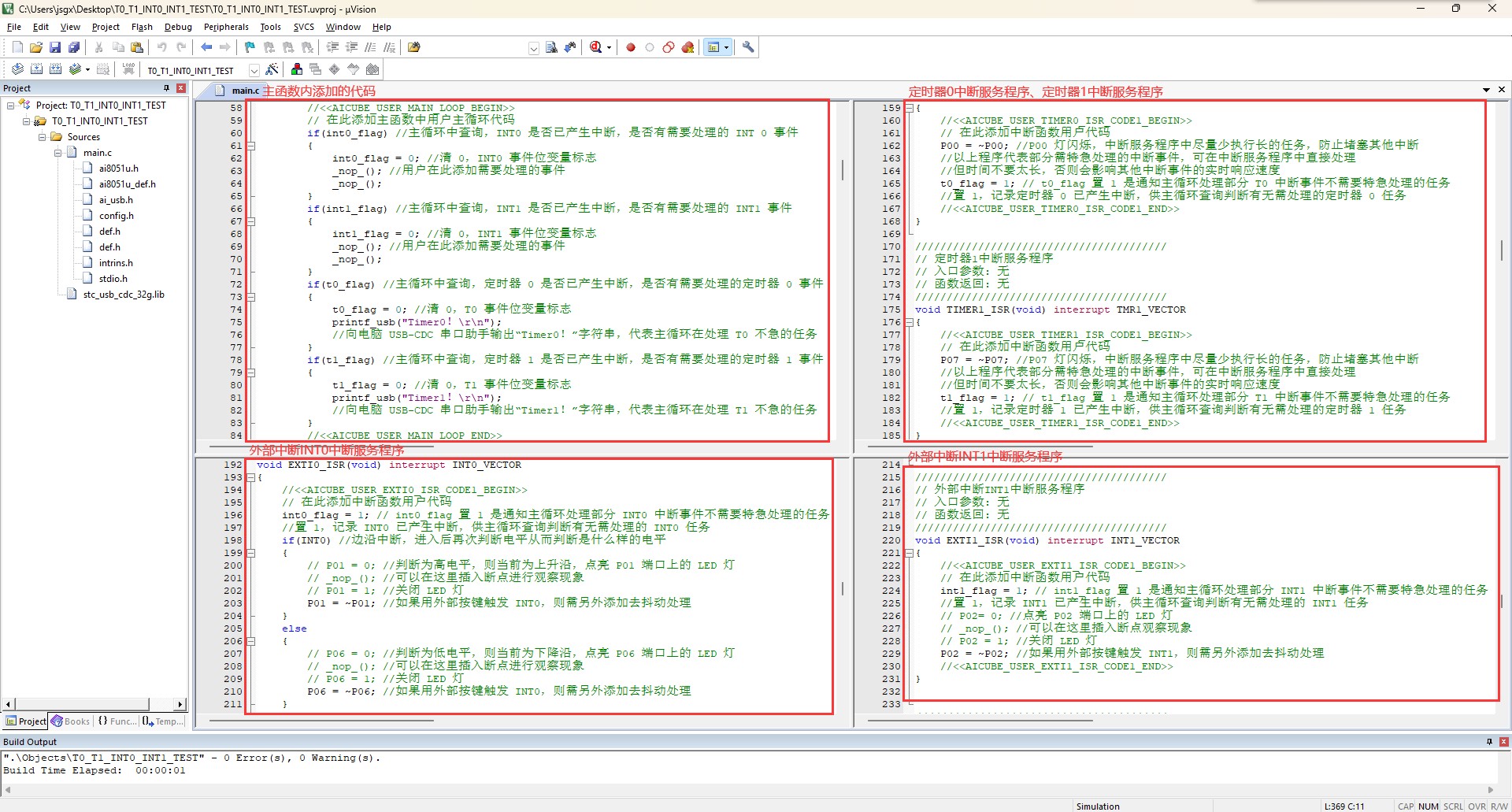Toggle fold marker at line 221
The image size is (1512, 812).
tap(910, 553)
